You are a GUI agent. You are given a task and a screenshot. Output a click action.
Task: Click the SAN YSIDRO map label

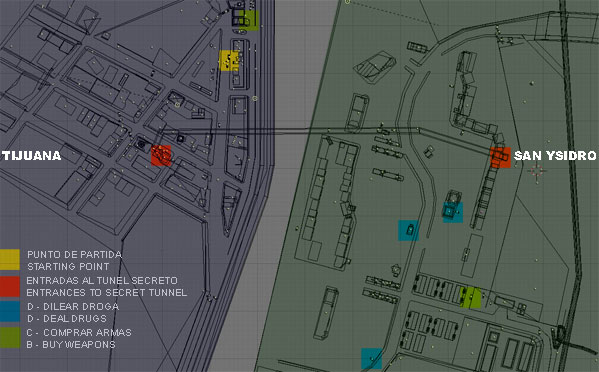tap(555, 155)
